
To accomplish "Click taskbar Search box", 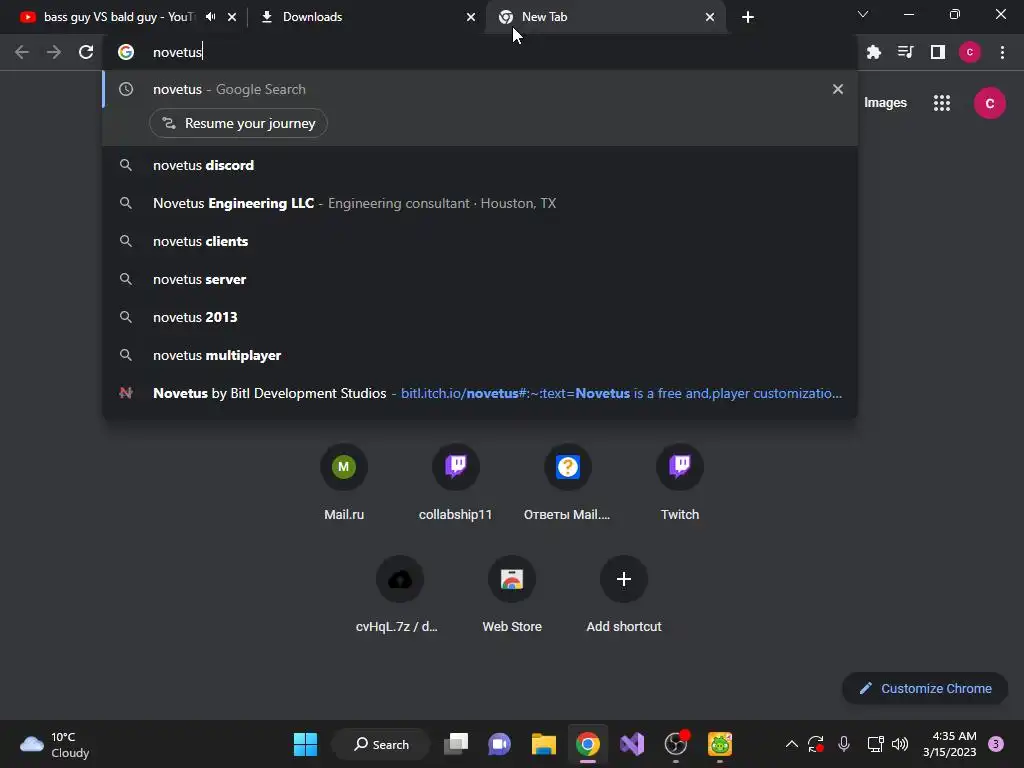I will [381, 744].
